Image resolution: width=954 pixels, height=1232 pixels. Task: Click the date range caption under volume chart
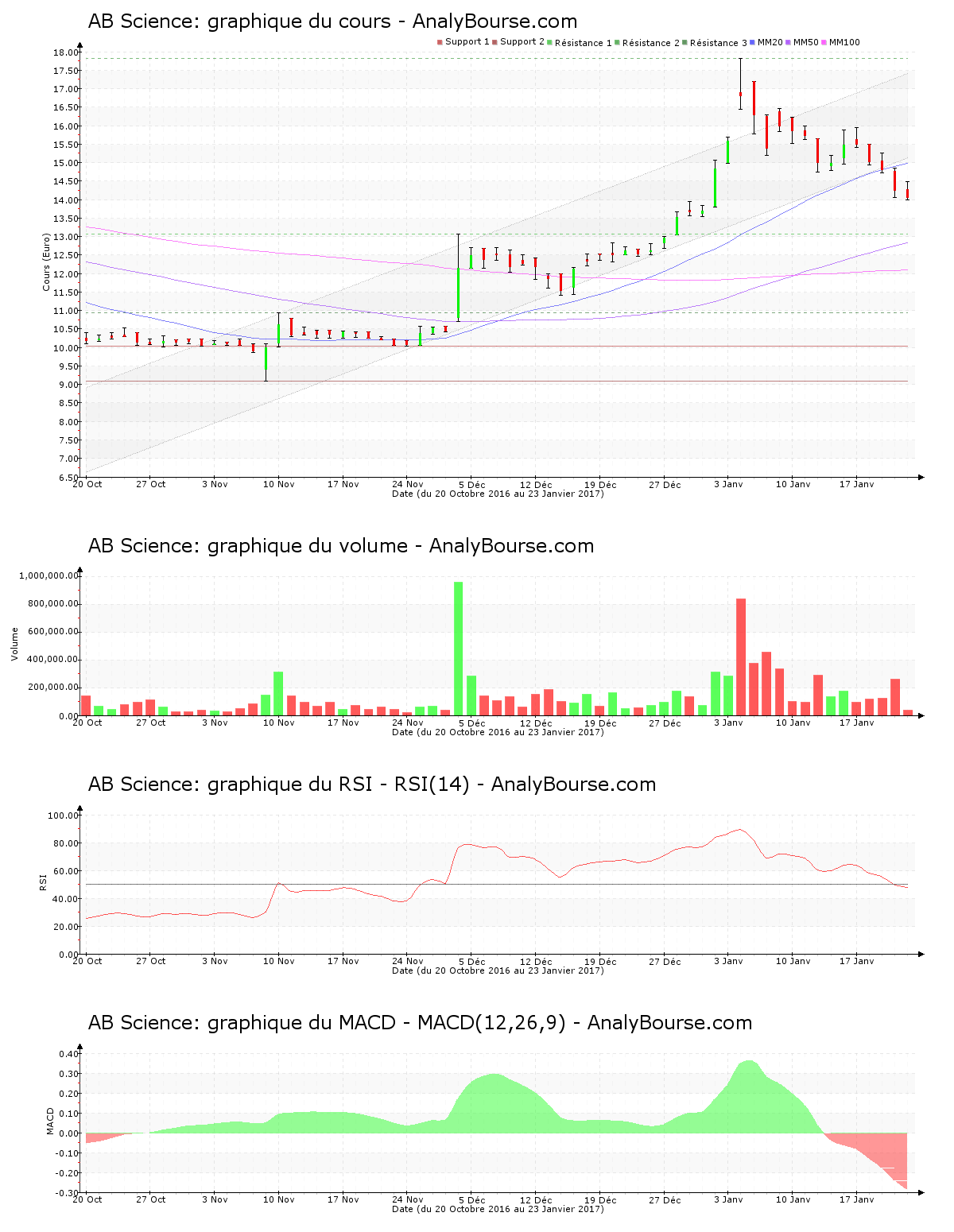point(498,732)
